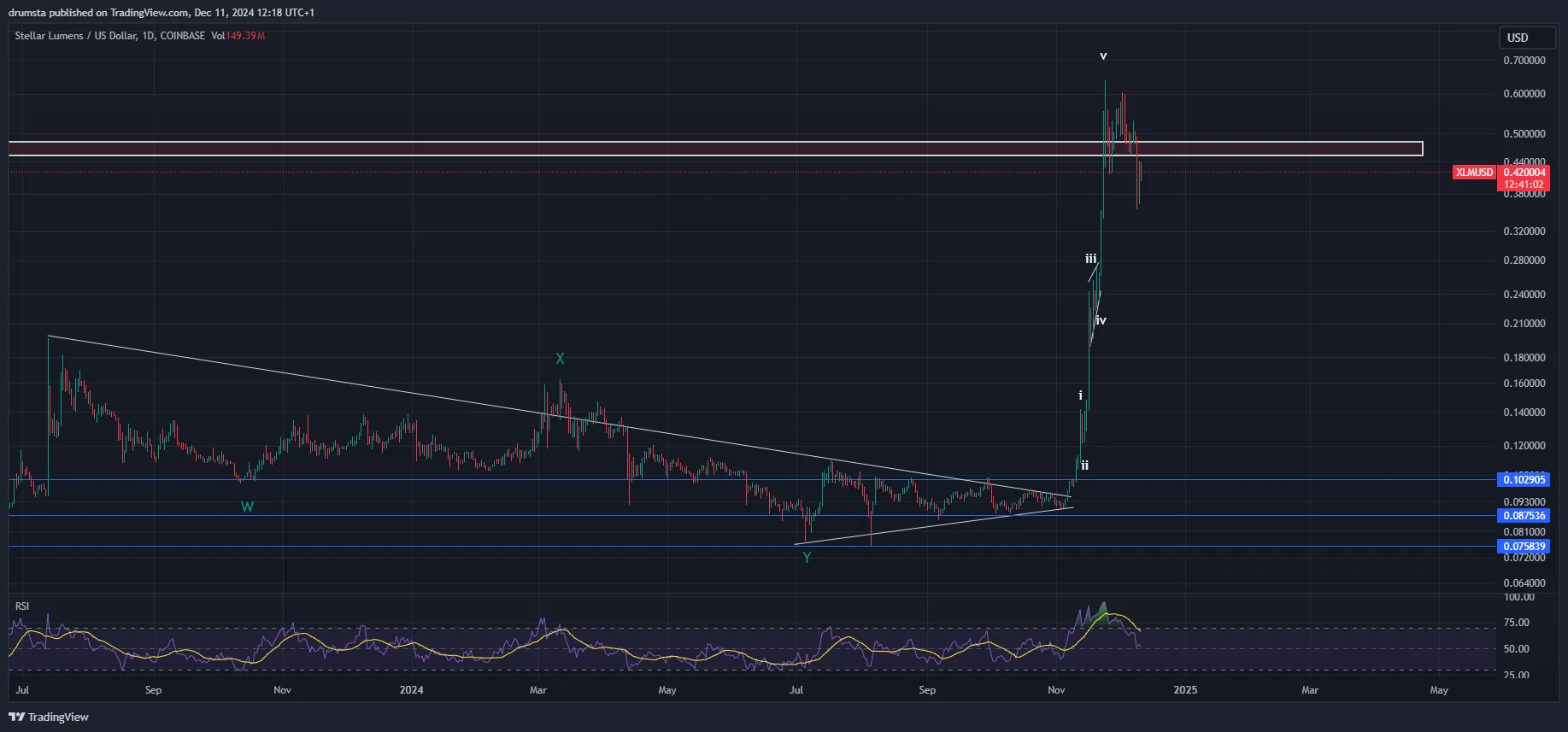The width and height of the screenshot is (1568, 732).
Task: Click the XLMUSD price tag label
Action: click(1475, 173)
